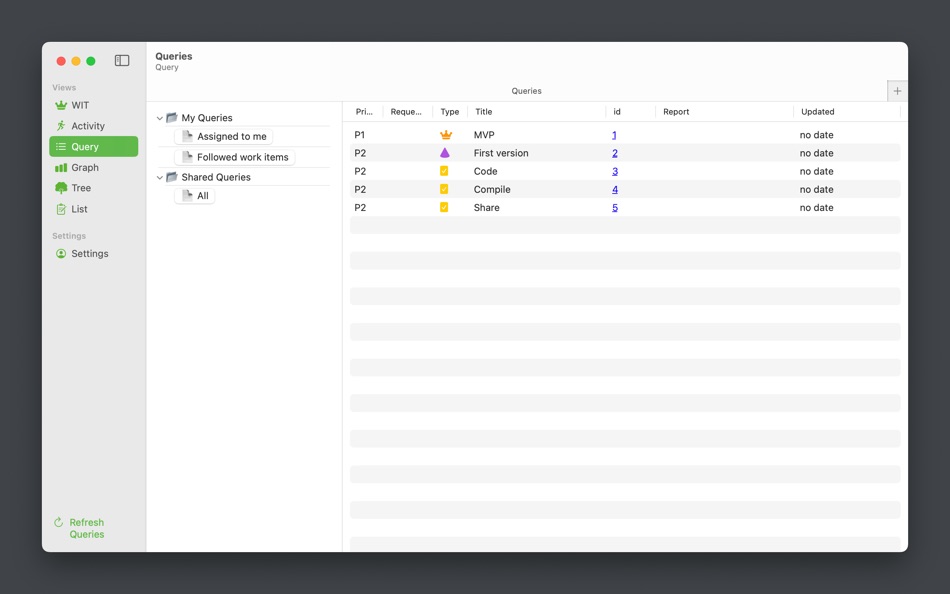Click the no date cell in MVP row
This screenshot has height=594, width=950.
point(816,135)
